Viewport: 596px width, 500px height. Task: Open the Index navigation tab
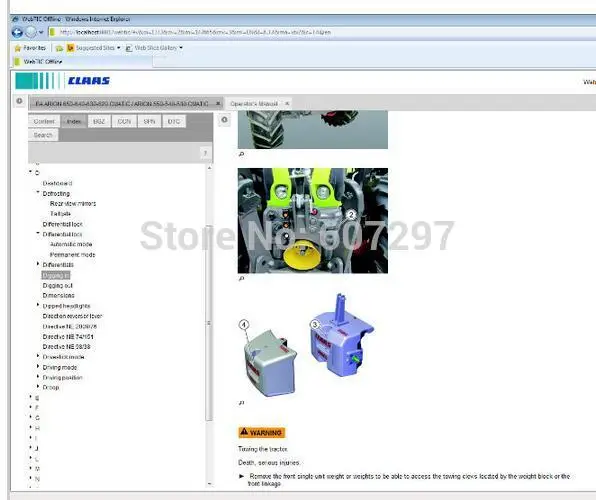point(74,121)
